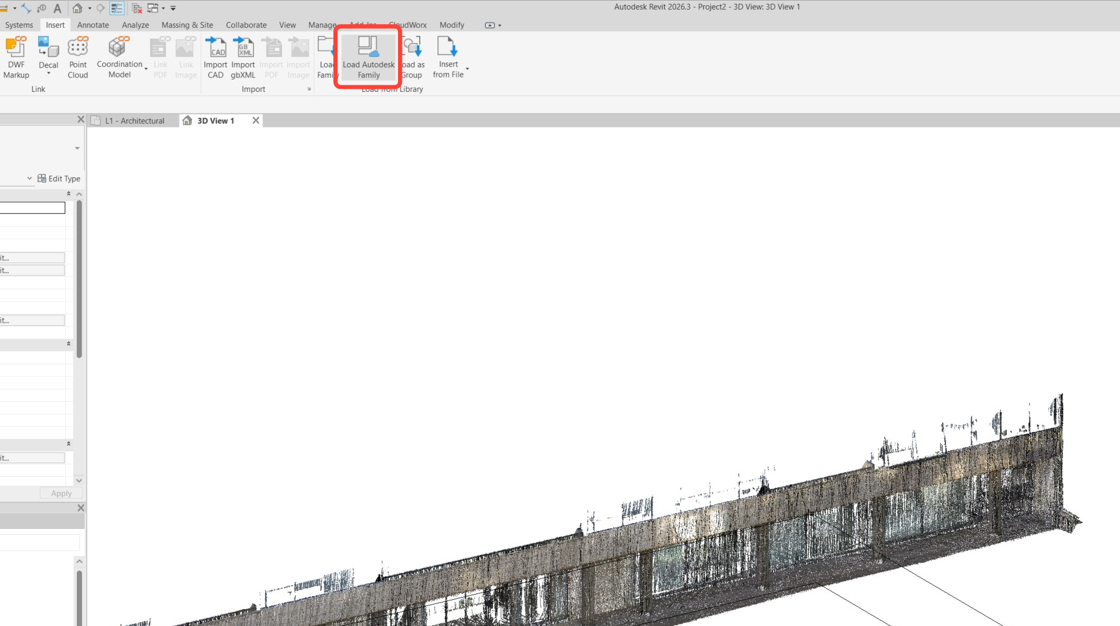The height and width of the screenshot is (626, 1120).
Task: Select the Insert ribbon tab
Action: (x=55, y=25)
